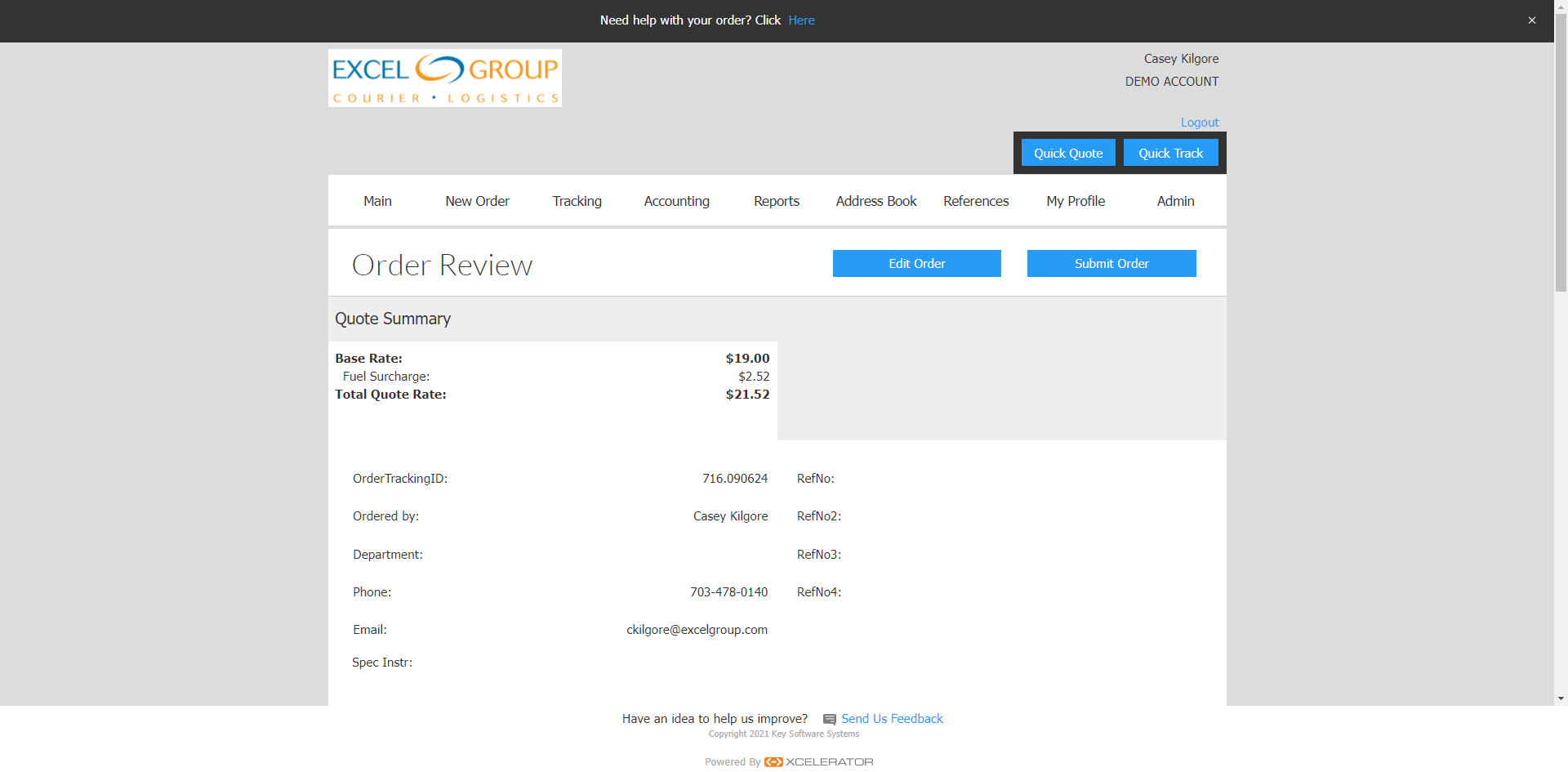Click the Phone: label

[372, 592]
